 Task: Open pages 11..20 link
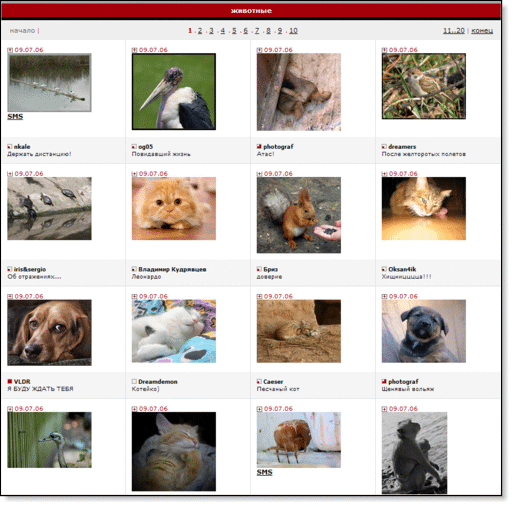[x=454, y=31]
